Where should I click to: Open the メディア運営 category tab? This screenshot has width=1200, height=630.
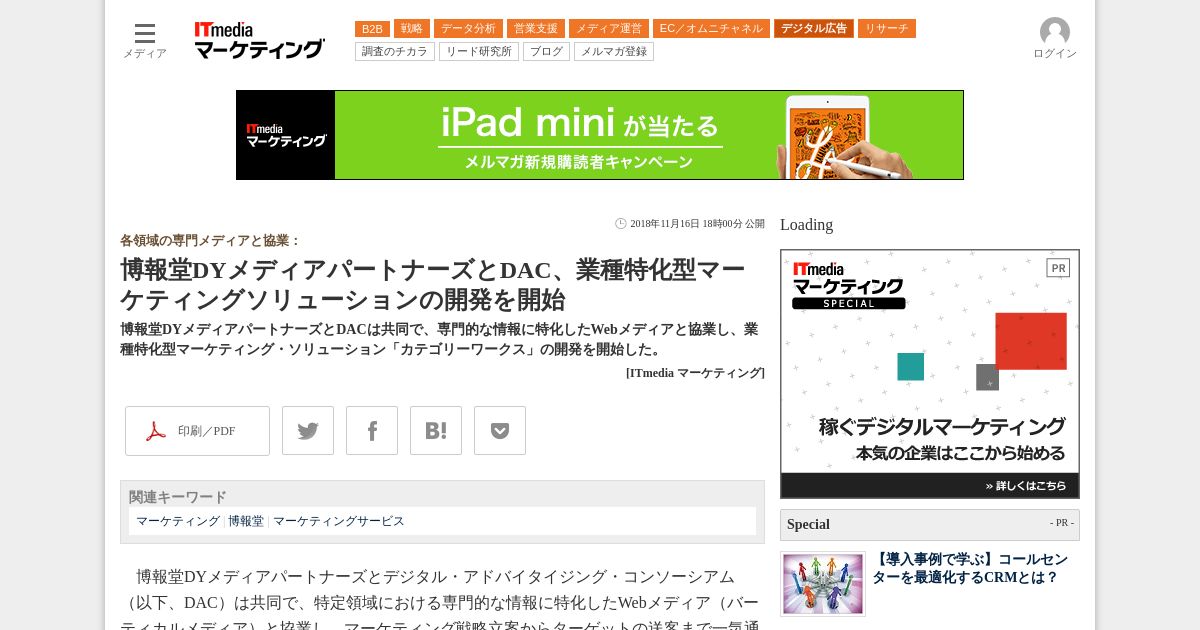[609, 29]
